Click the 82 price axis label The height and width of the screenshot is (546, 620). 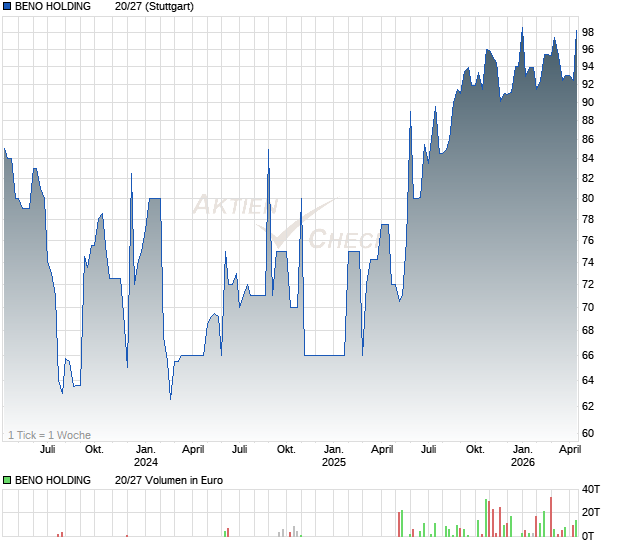[x=588, y=178]
